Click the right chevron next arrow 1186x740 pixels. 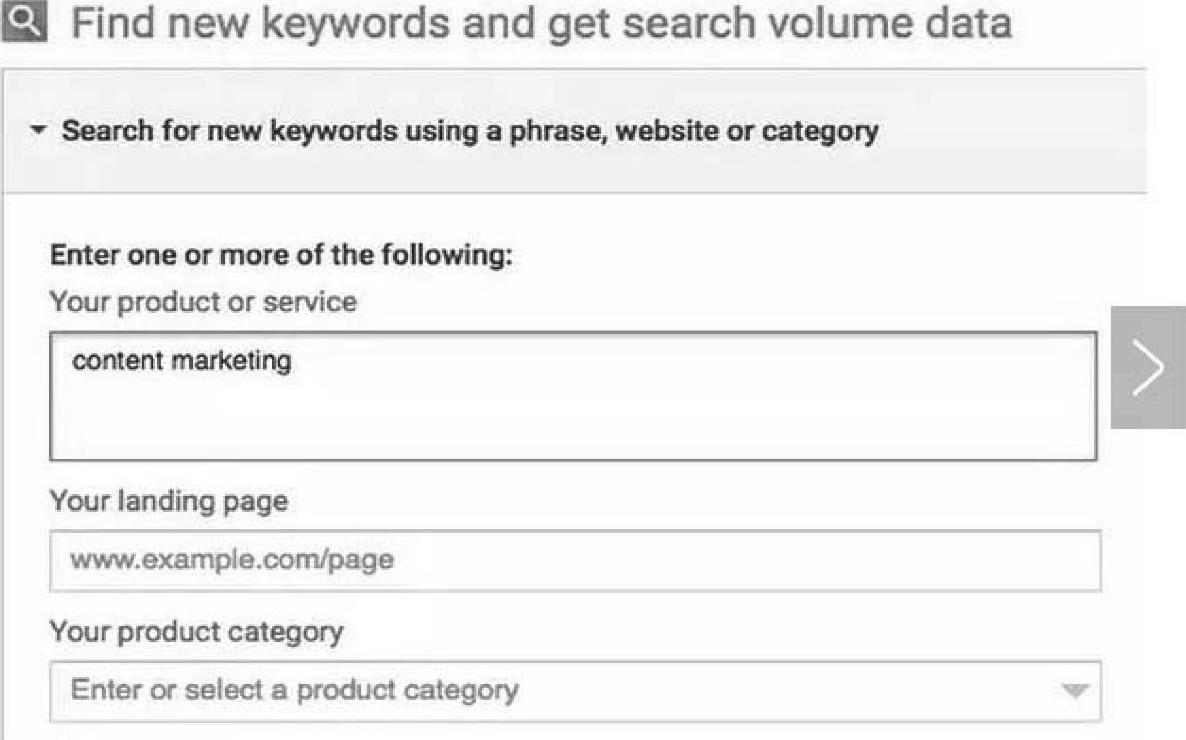(1148, 367)
